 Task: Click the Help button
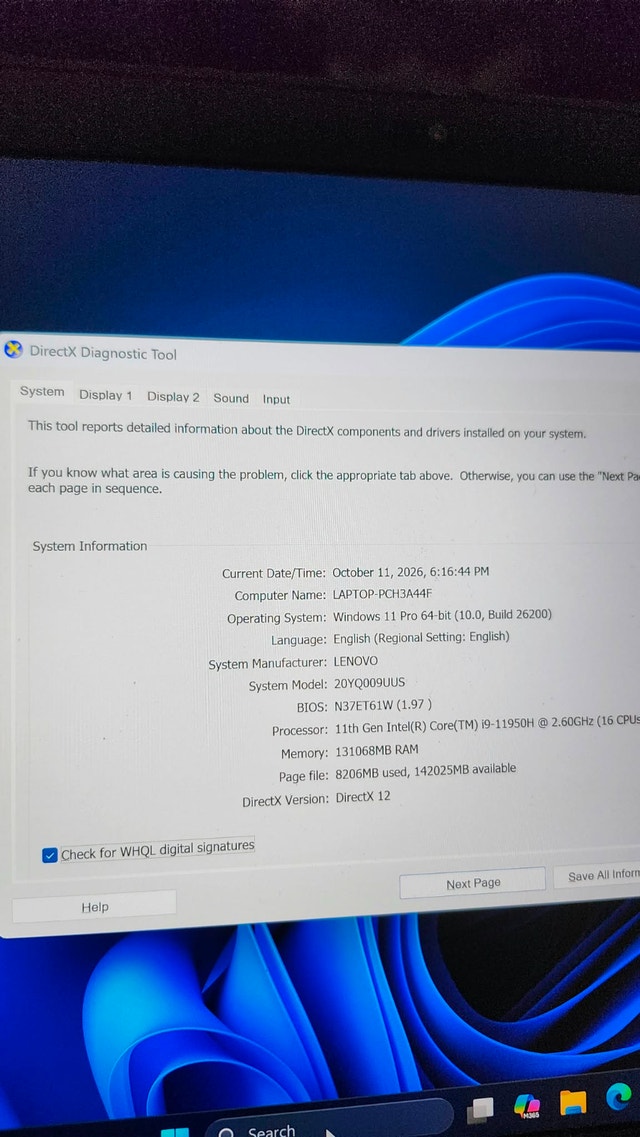click(95, 906)
